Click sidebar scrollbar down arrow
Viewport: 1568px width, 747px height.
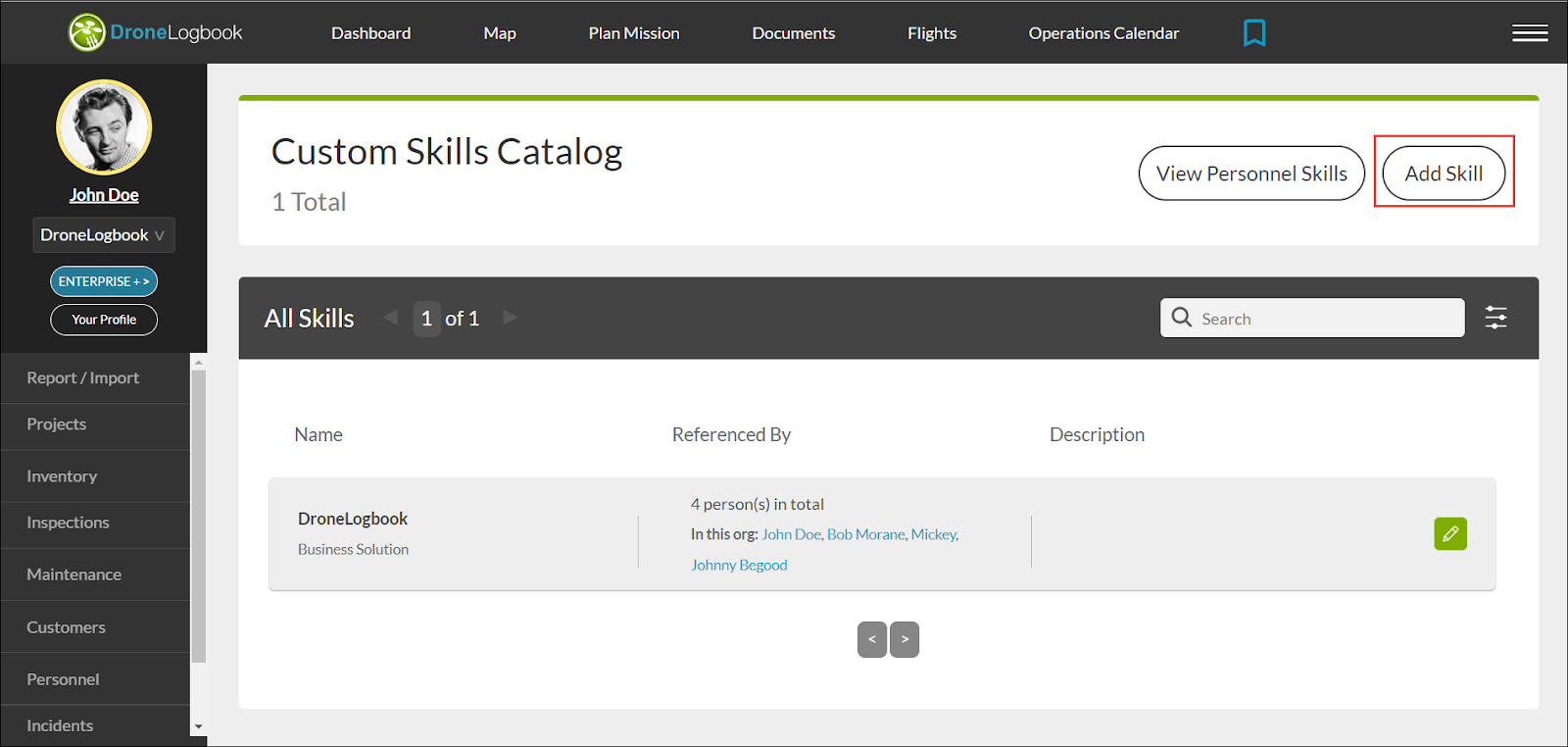click(x=199, y=727)
